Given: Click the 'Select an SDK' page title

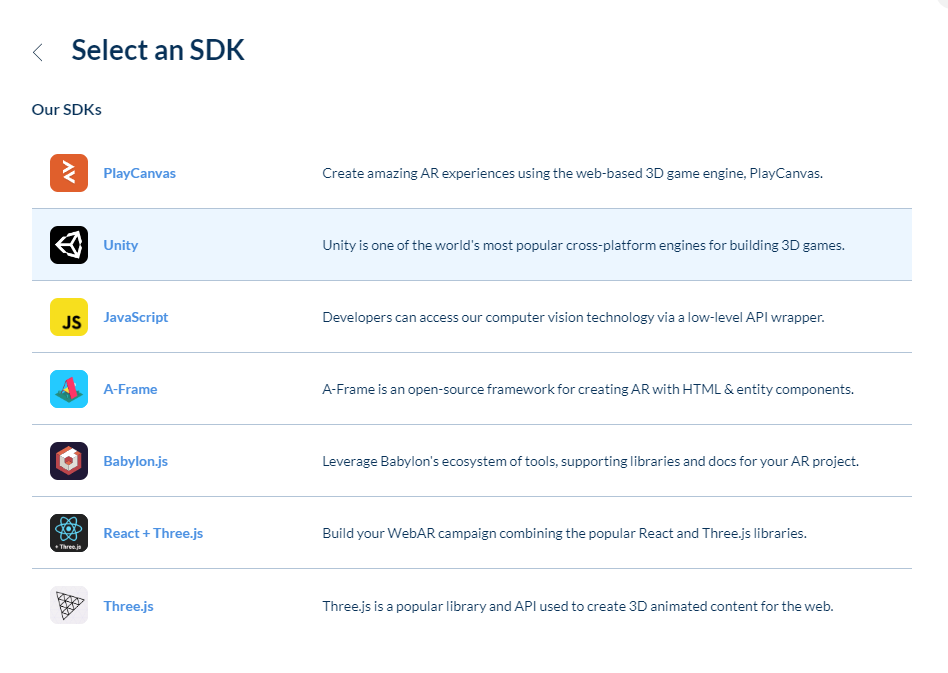Looking at the screenshot, I should click(x=158, y=50).
